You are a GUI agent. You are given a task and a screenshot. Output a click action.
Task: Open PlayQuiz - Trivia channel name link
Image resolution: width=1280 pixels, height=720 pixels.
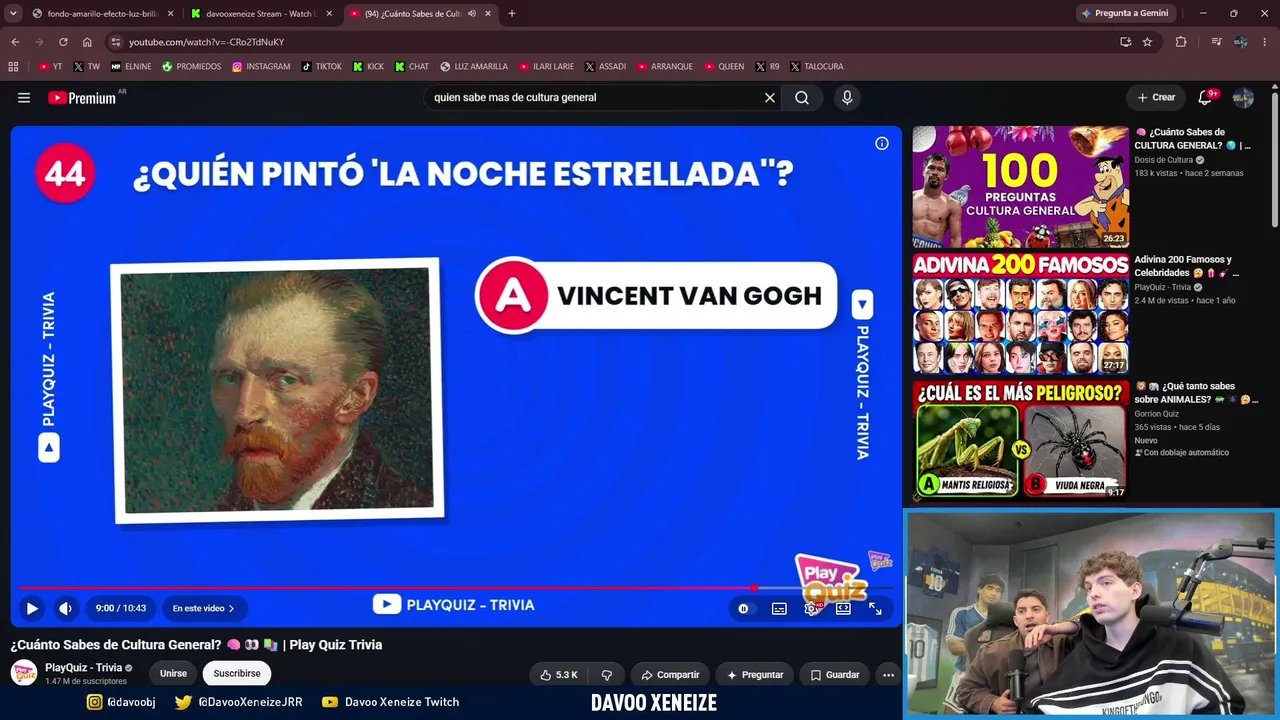[x=83, y=667]
